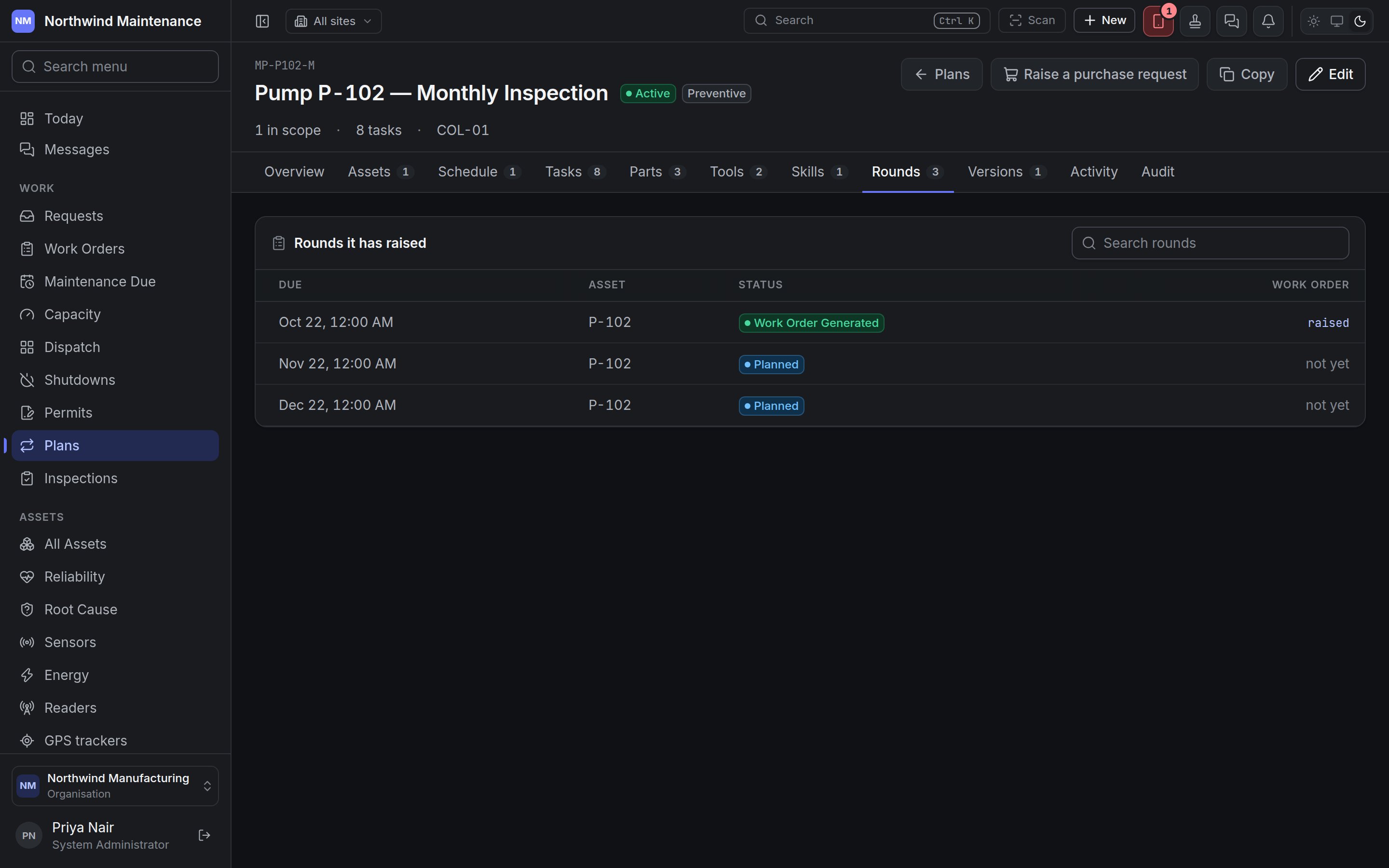Open Work Orders in sidebar
1389x868 pixels.
[x=115, y=248]
